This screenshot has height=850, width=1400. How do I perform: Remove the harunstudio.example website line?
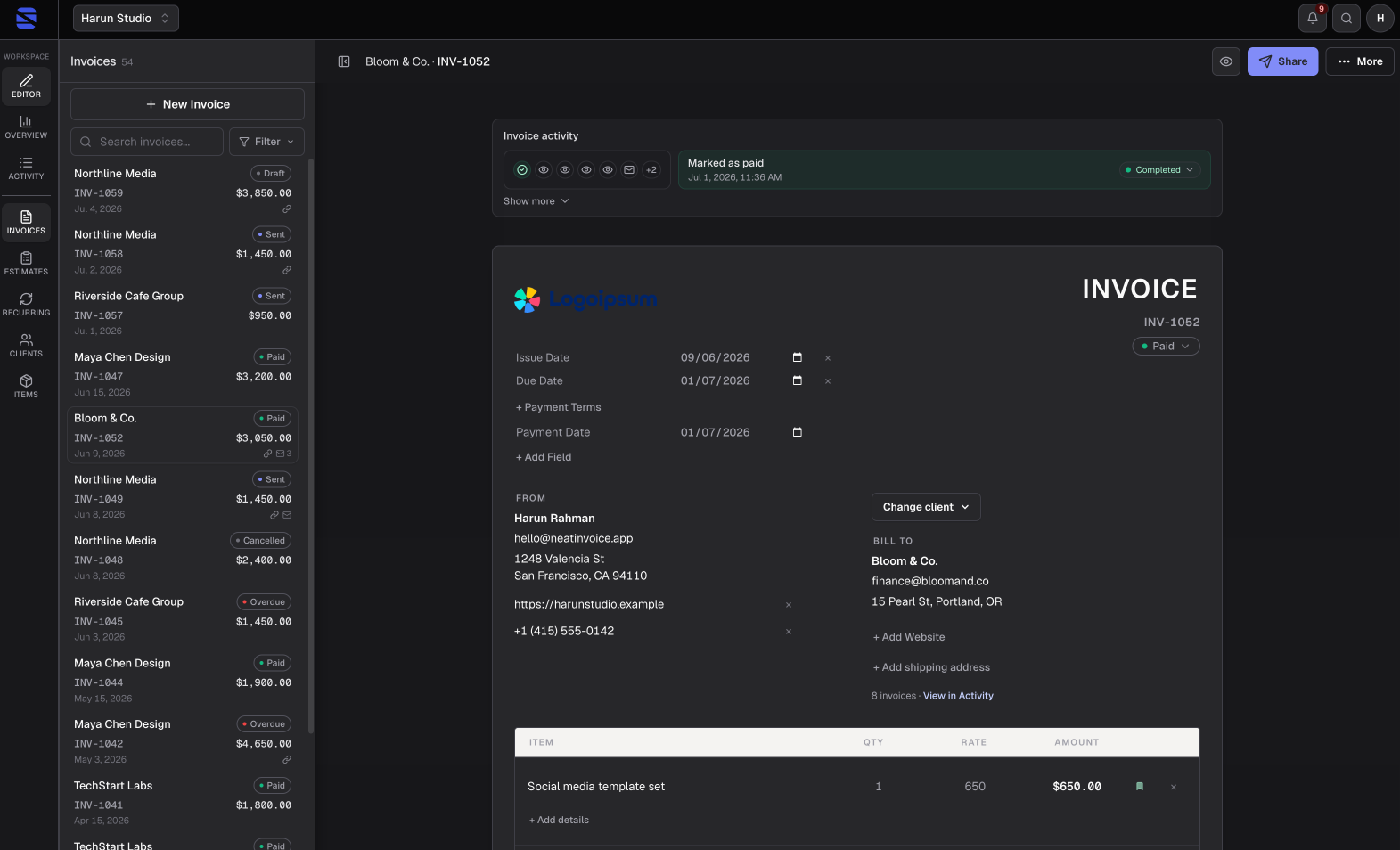789,605
